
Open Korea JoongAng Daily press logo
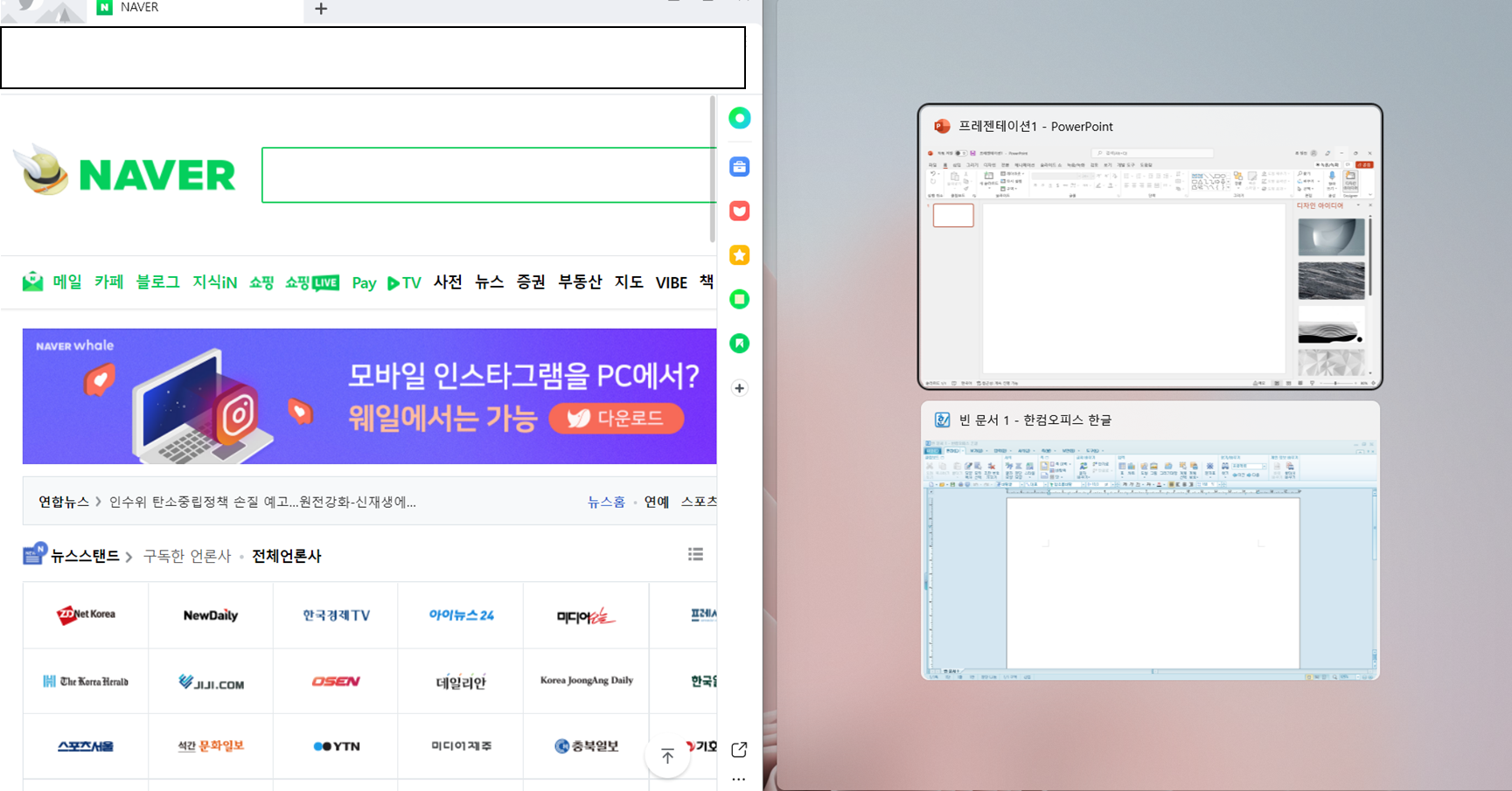tap(586, 681)
